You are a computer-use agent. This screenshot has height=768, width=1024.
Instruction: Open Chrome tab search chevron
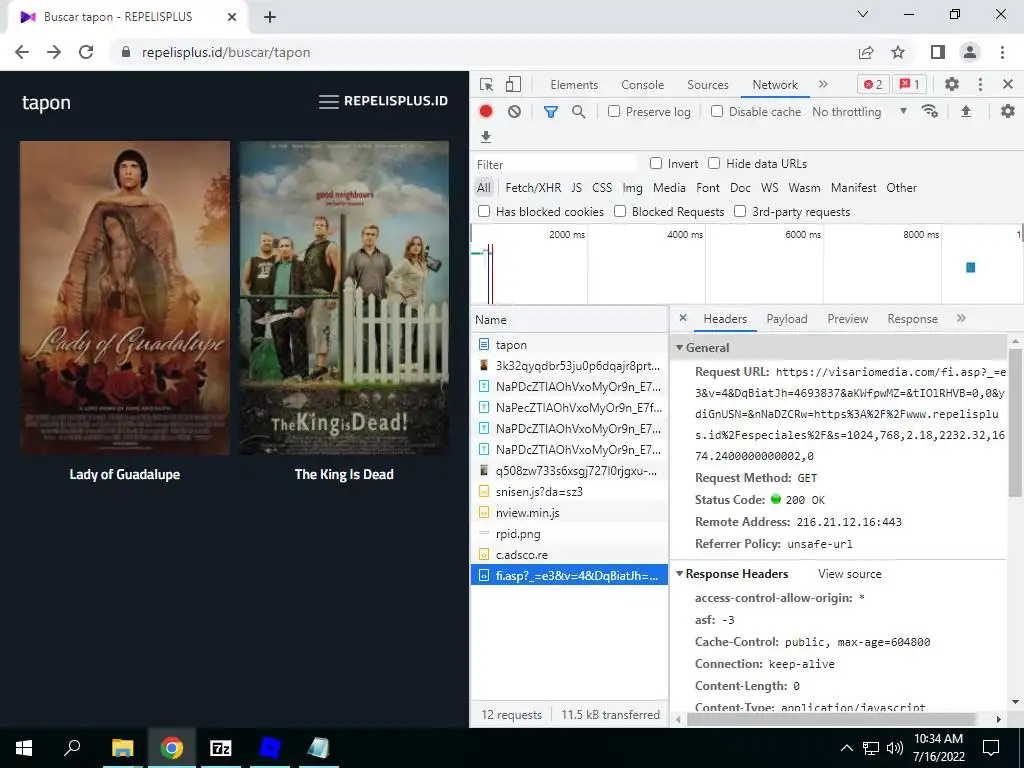[x=863, y=14]
